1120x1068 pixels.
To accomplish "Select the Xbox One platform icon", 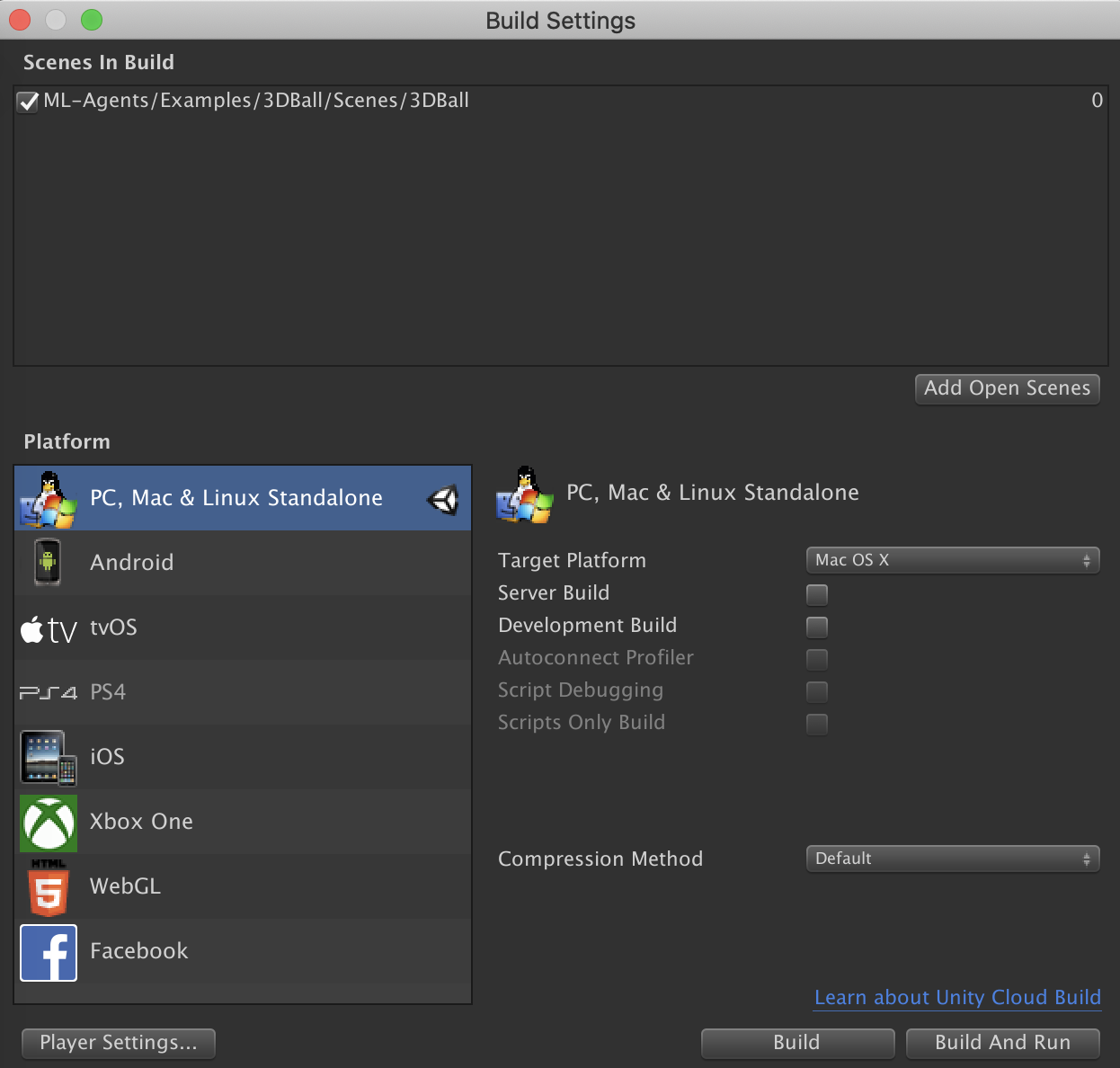I will pyautogui.click(x=48, y=822).
